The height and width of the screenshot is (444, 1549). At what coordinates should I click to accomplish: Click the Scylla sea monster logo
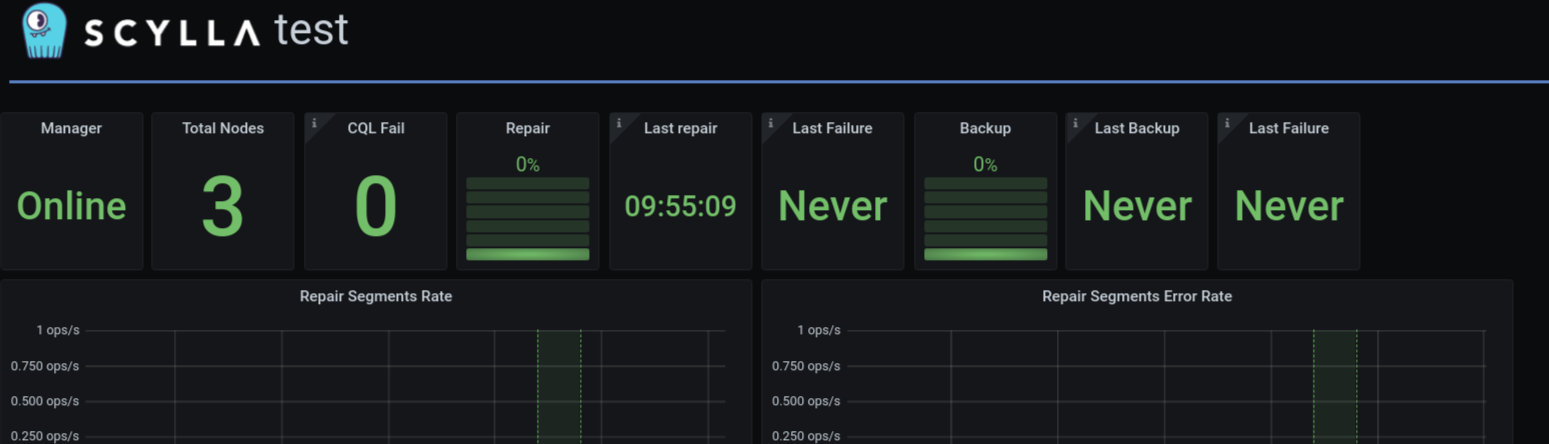43,31
